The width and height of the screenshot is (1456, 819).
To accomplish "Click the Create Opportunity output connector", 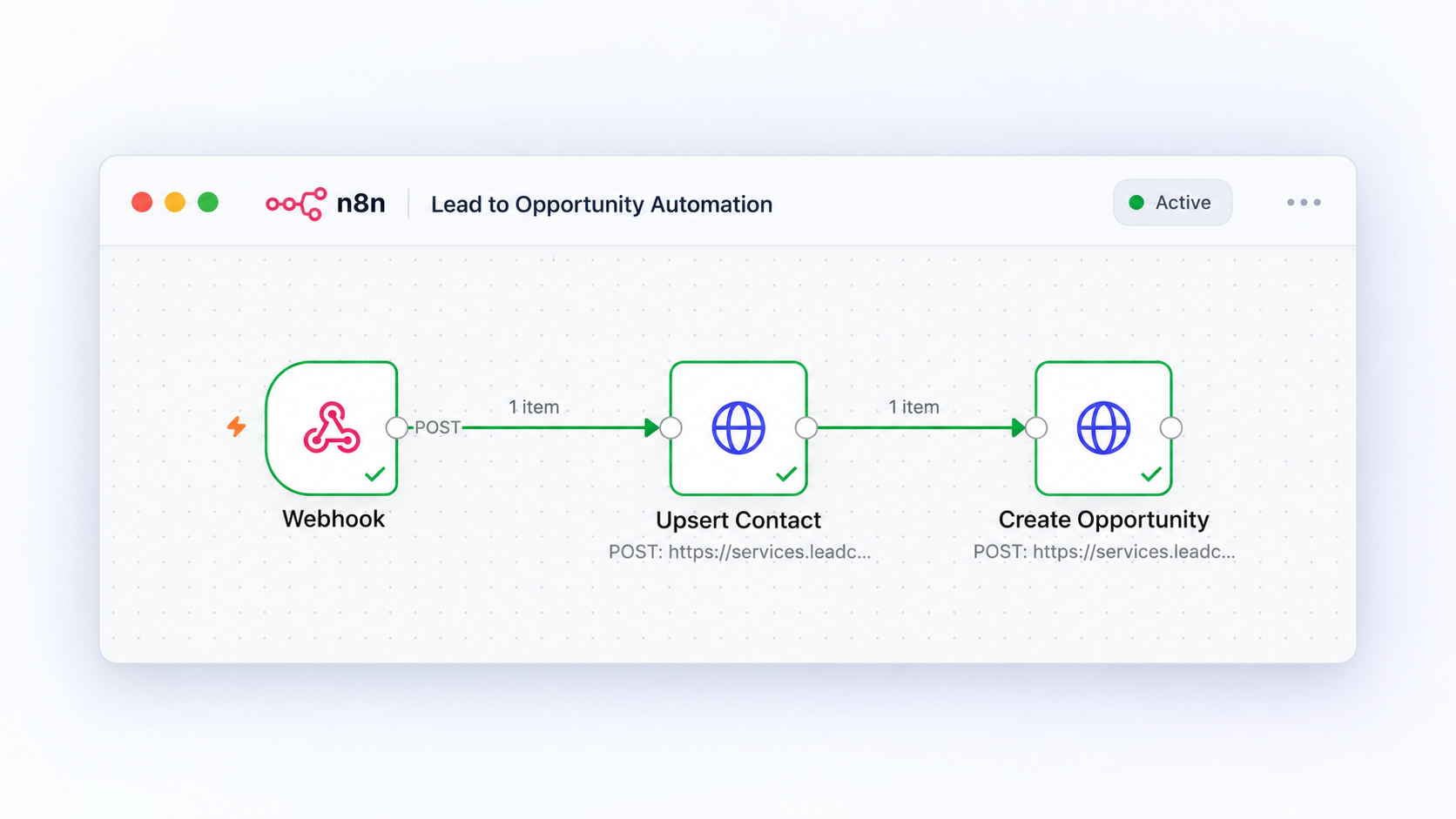I will point(1171,427).
